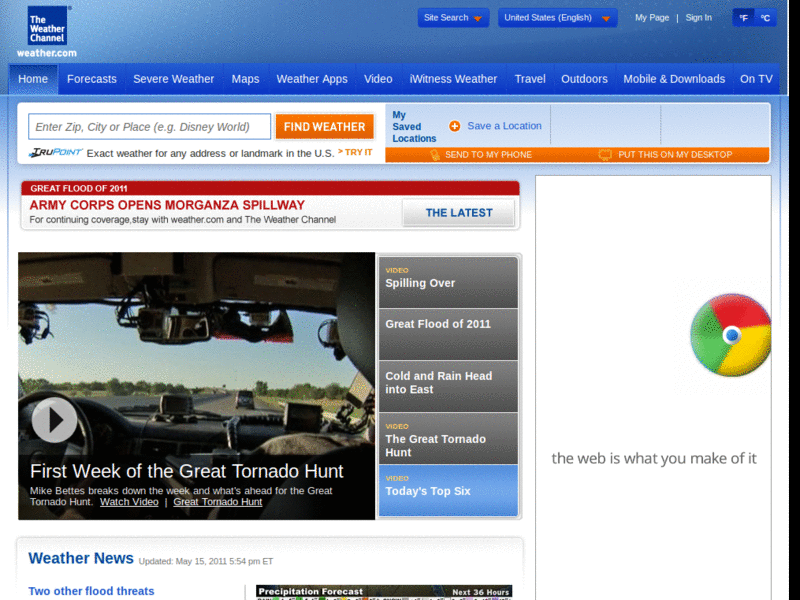The width and height of the screenshot is (800, 600).
Task: Click First Week of the Great Tornado Hunt title
Action: click(187, 471)
